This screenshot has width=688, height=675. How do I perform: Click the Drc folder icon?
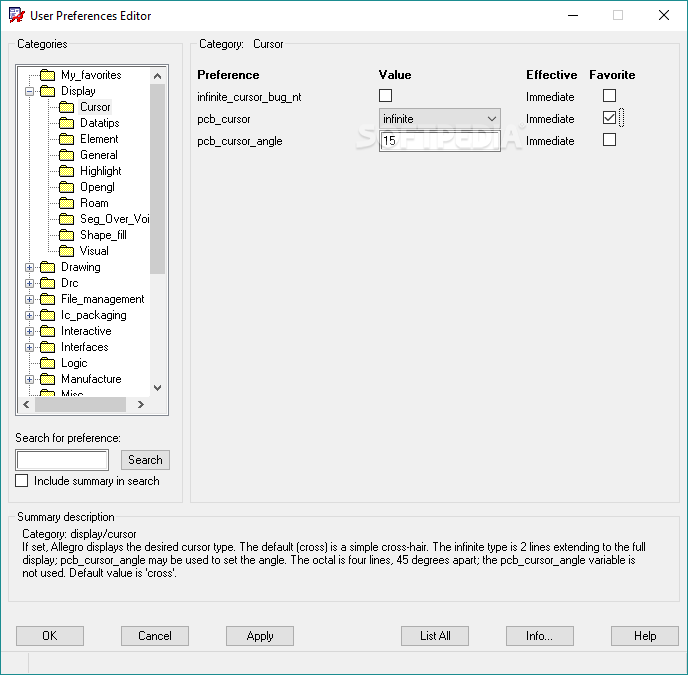pyautogui.click(x=47, y=283)
